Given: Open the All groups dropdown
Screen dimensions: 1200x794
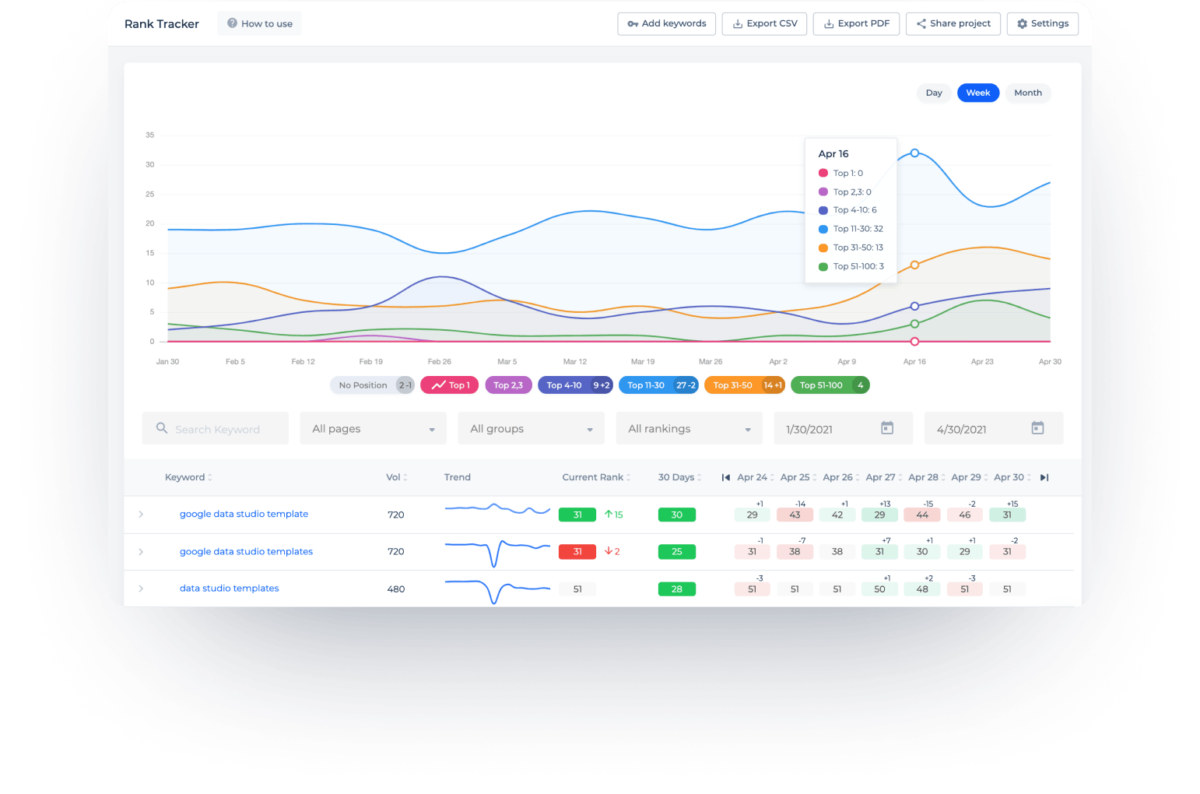Looking at the screenshot, I should pyautogui.click(x=531, y=429).
